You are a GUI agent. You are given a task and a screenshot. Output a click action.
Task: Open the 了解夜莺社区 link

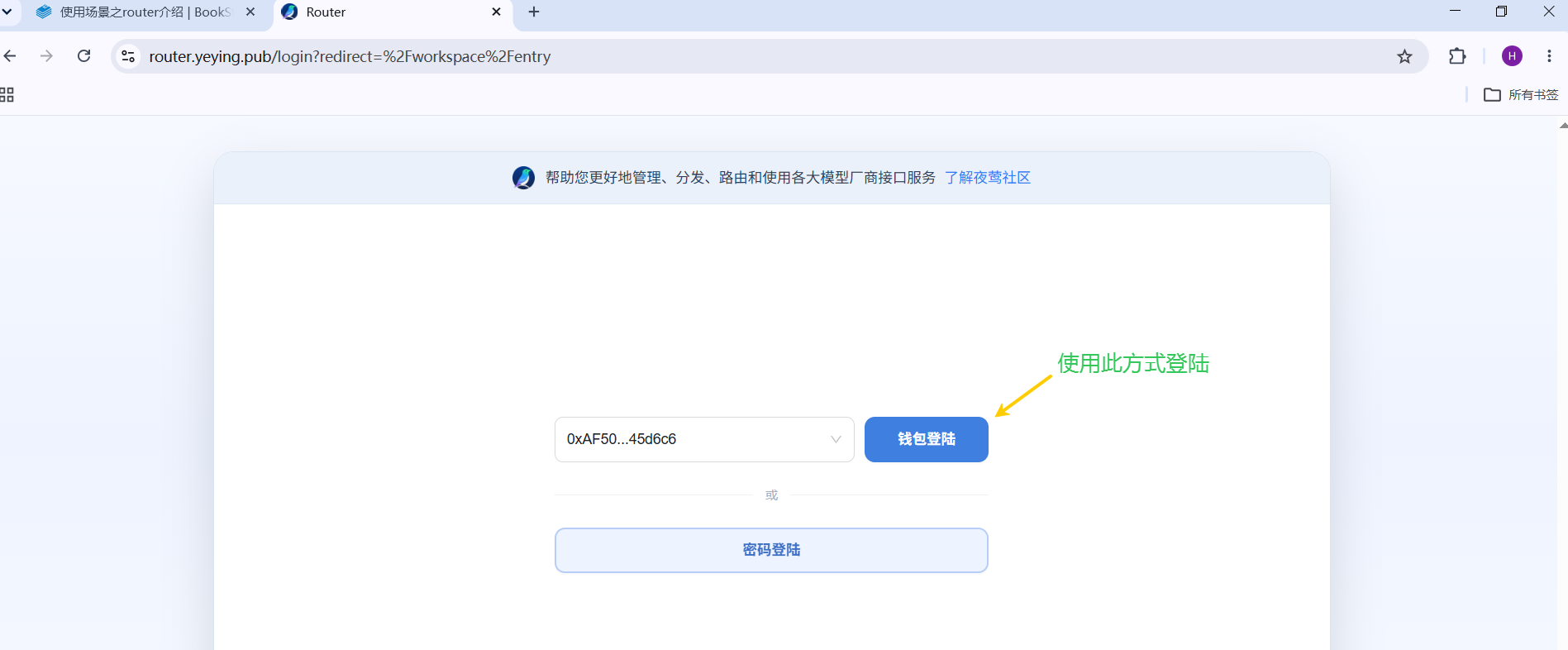click(x=988, y=178)
